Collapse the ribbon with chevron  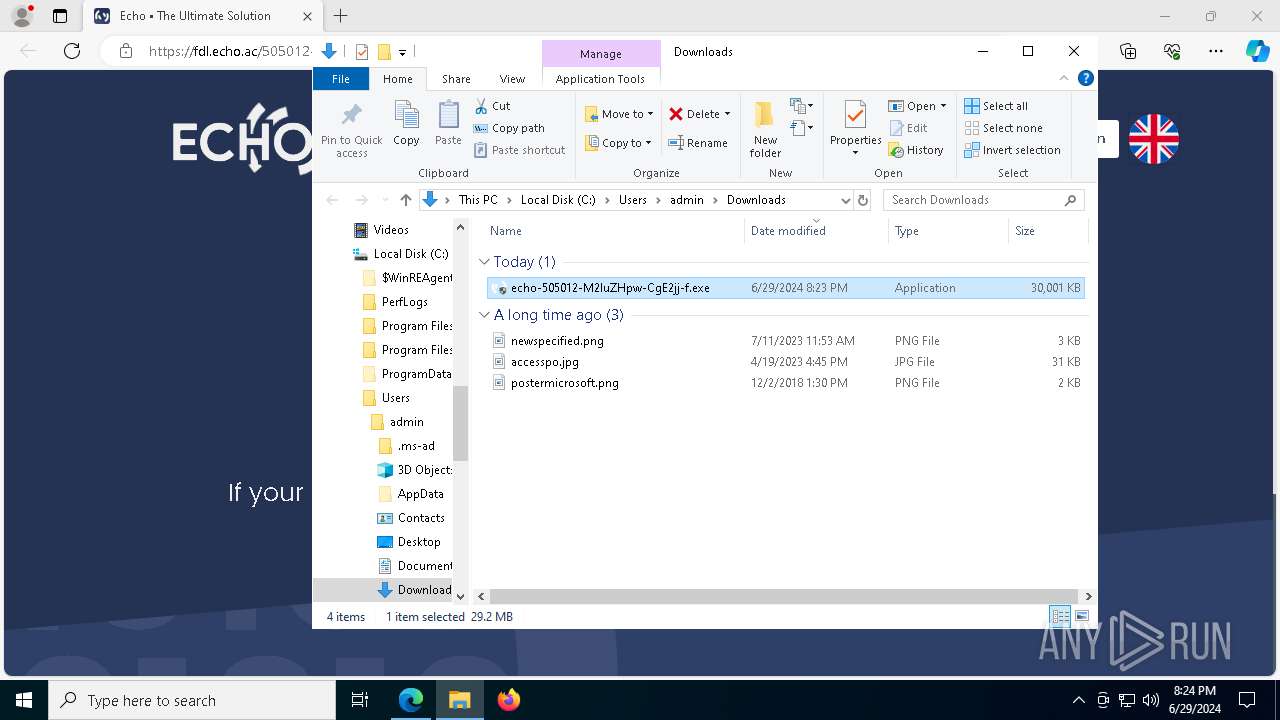(x=1064, y=78)
